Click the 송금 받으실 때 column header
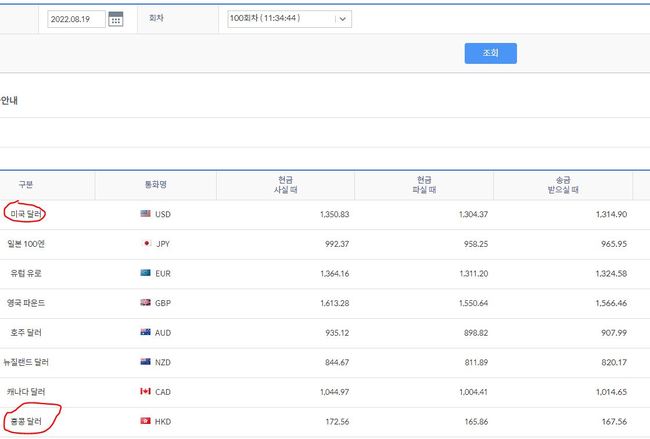Image resolution: width=650 pixels, height=439 pixels. coord(563,185)
